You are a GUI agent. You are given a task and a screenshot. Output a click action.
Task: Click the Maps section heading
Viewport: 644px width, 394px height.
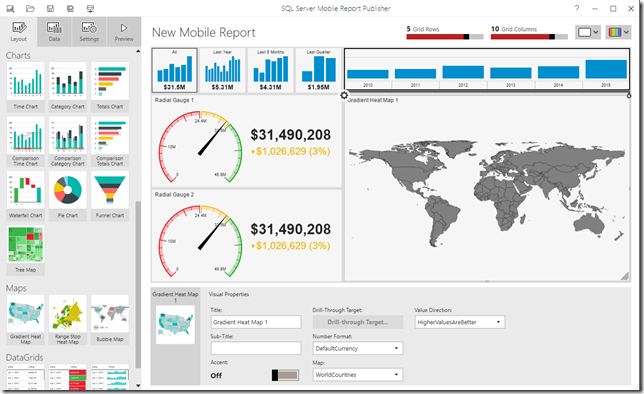tap(16, 288)
